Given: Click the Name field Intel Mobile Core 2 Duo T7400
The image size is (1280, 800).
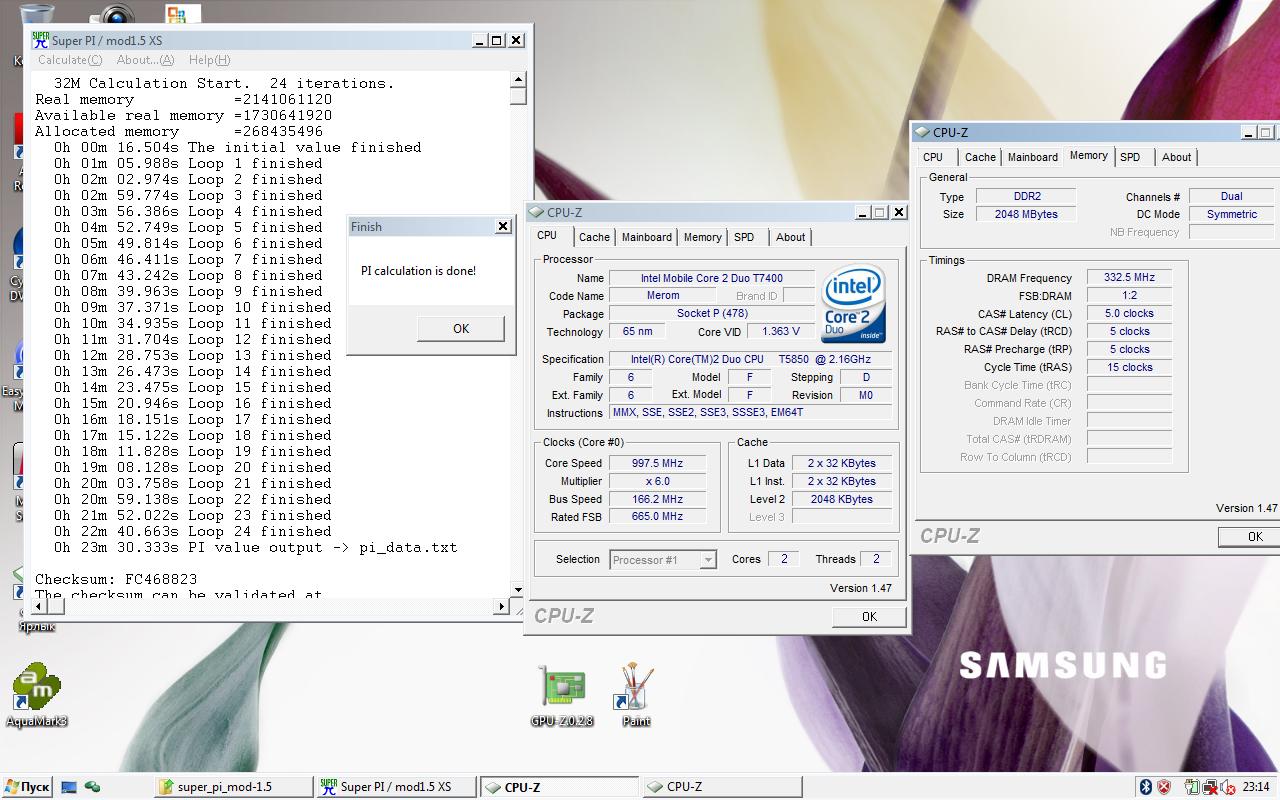Looking at the screenshot, I should pyautogui.click(x=712, y=278).
